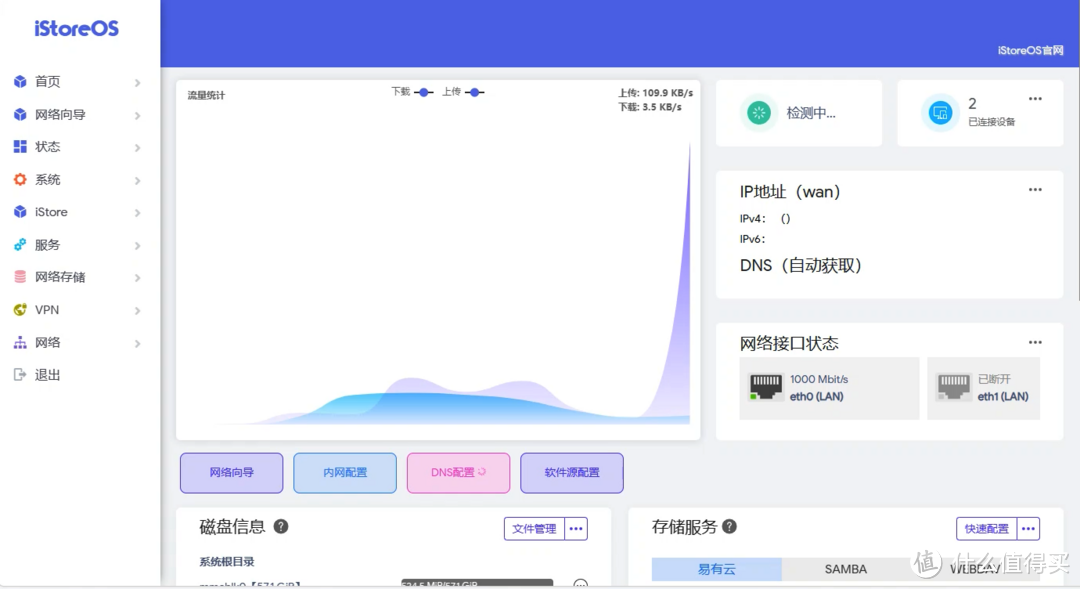Image resolution: width=1080 pixels, height=589 pixels.
Task: Click the upload speed 109.9 KB/s text
Action: point(655,92)
